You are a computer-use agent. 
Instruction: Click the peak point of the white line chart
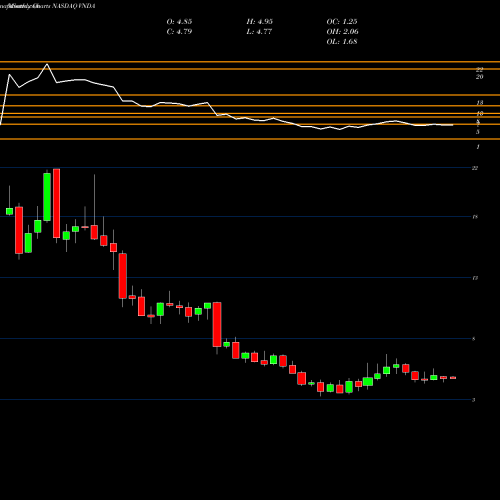pos(47,64)
